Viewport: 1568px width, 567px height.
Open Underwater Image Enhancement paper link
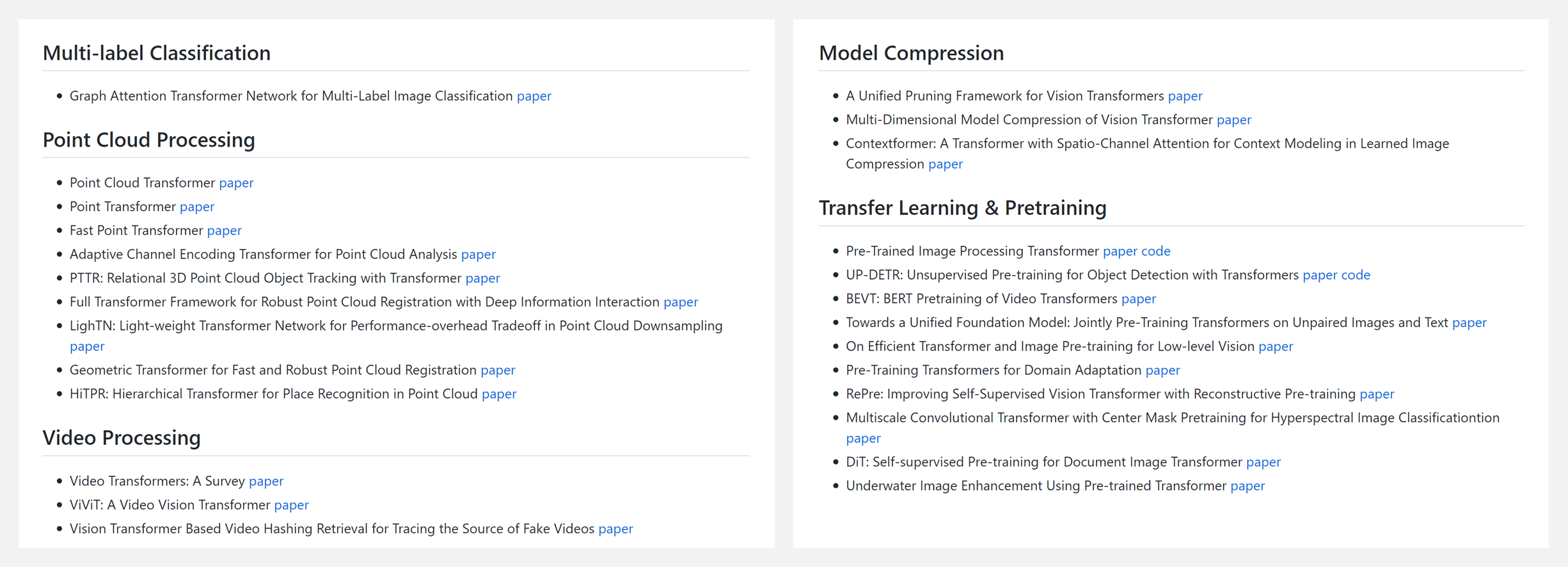point(1247,486)
